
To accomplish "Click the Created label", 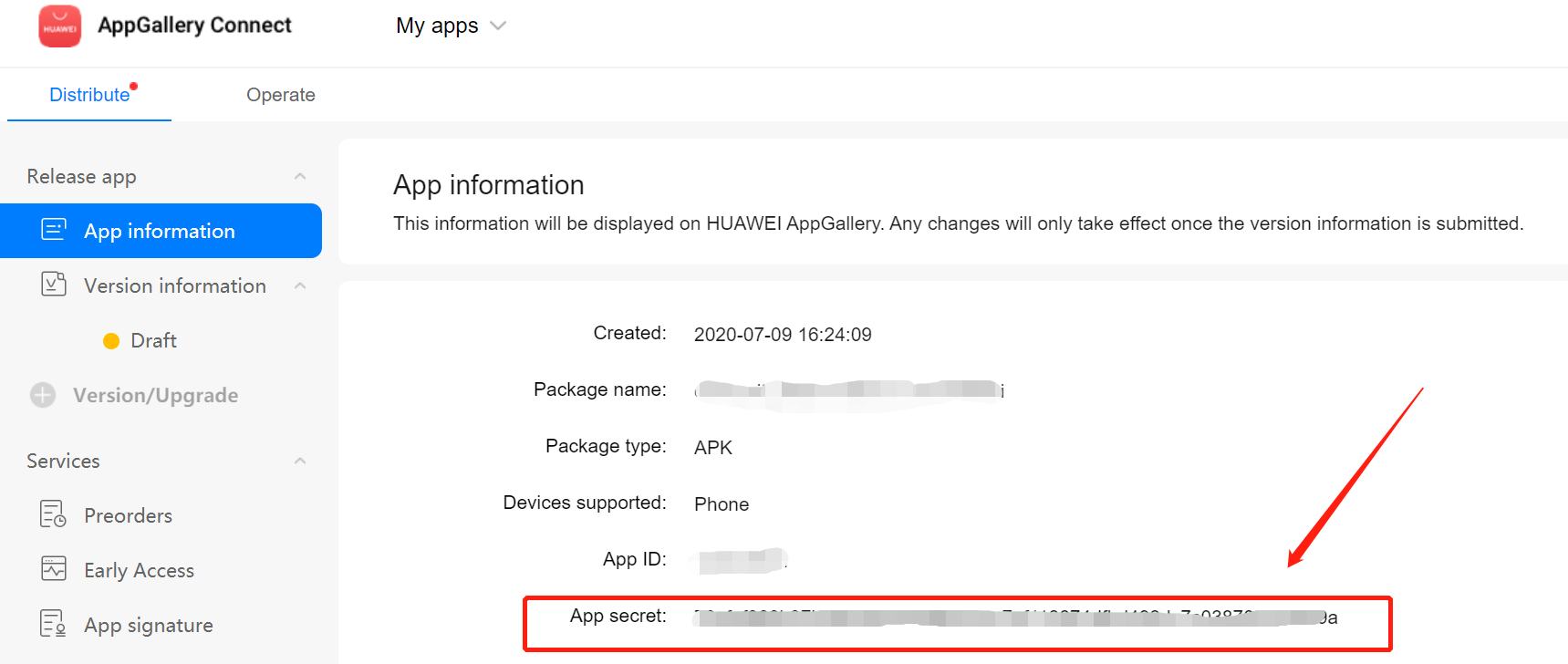I will coord(630,333).
